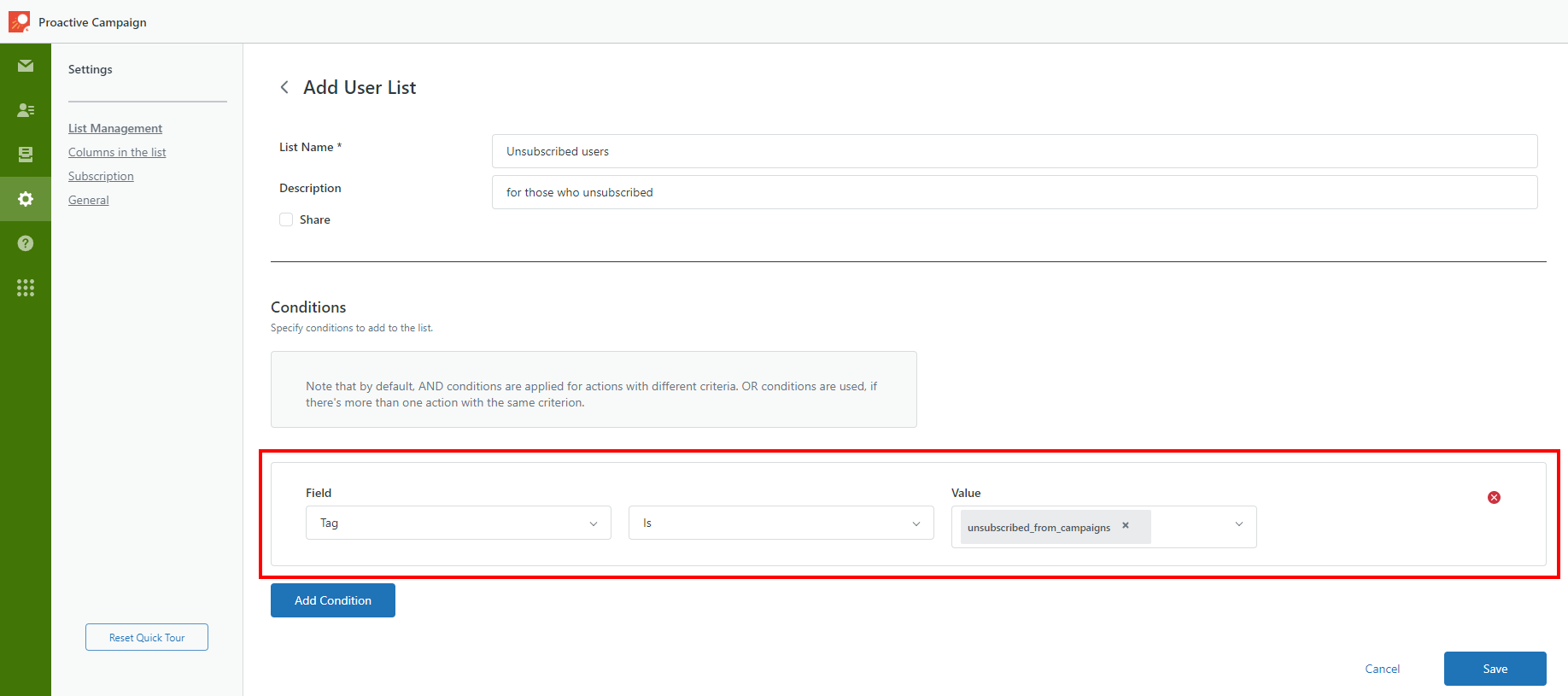This screenshot has width=1568, height=696.
Task: Click the Description input field
Action: point(1015,192)
